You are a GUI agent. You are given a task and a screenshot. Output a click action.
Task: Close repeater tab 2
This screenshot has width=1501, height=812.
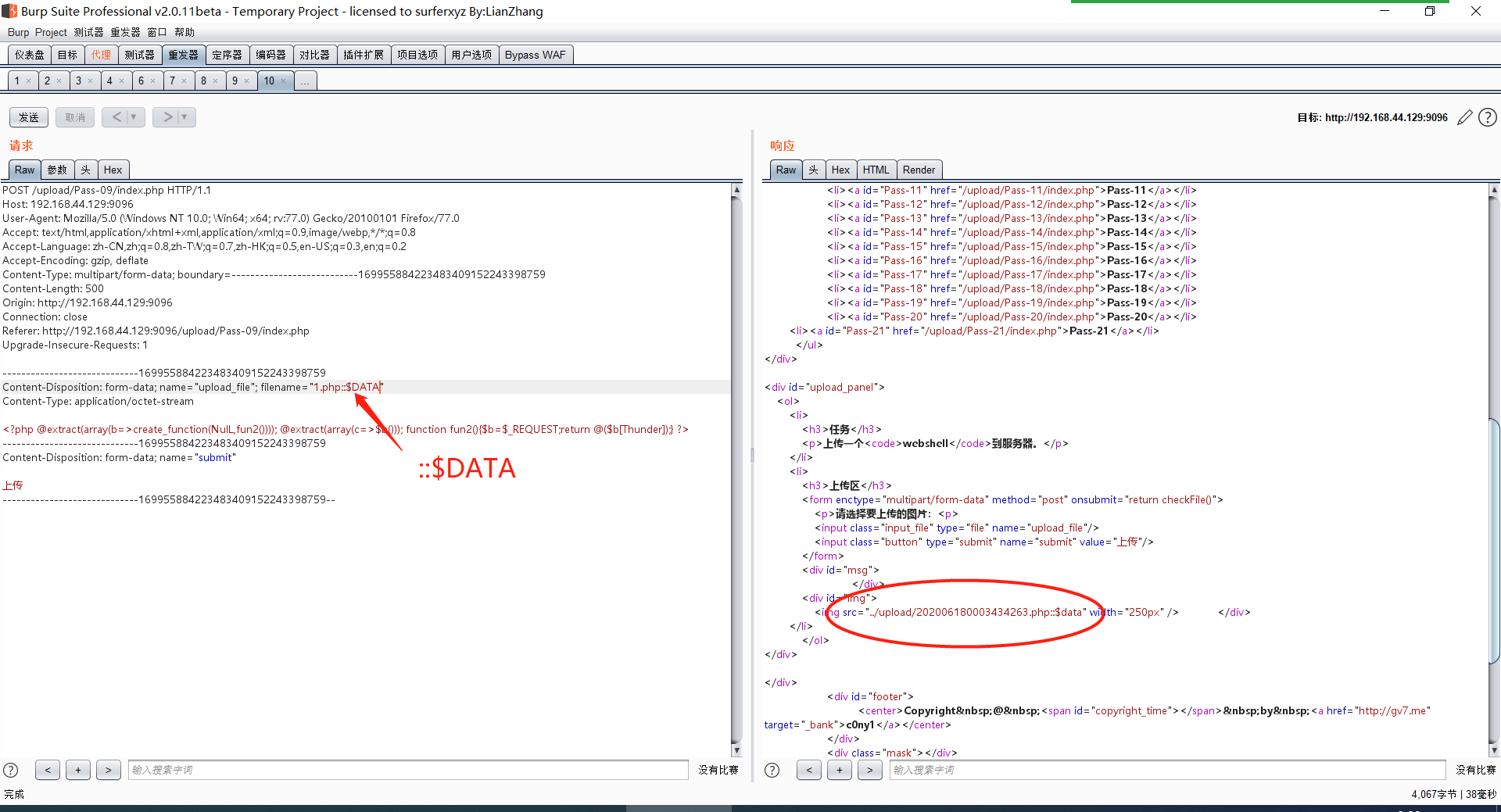point(59,81)
